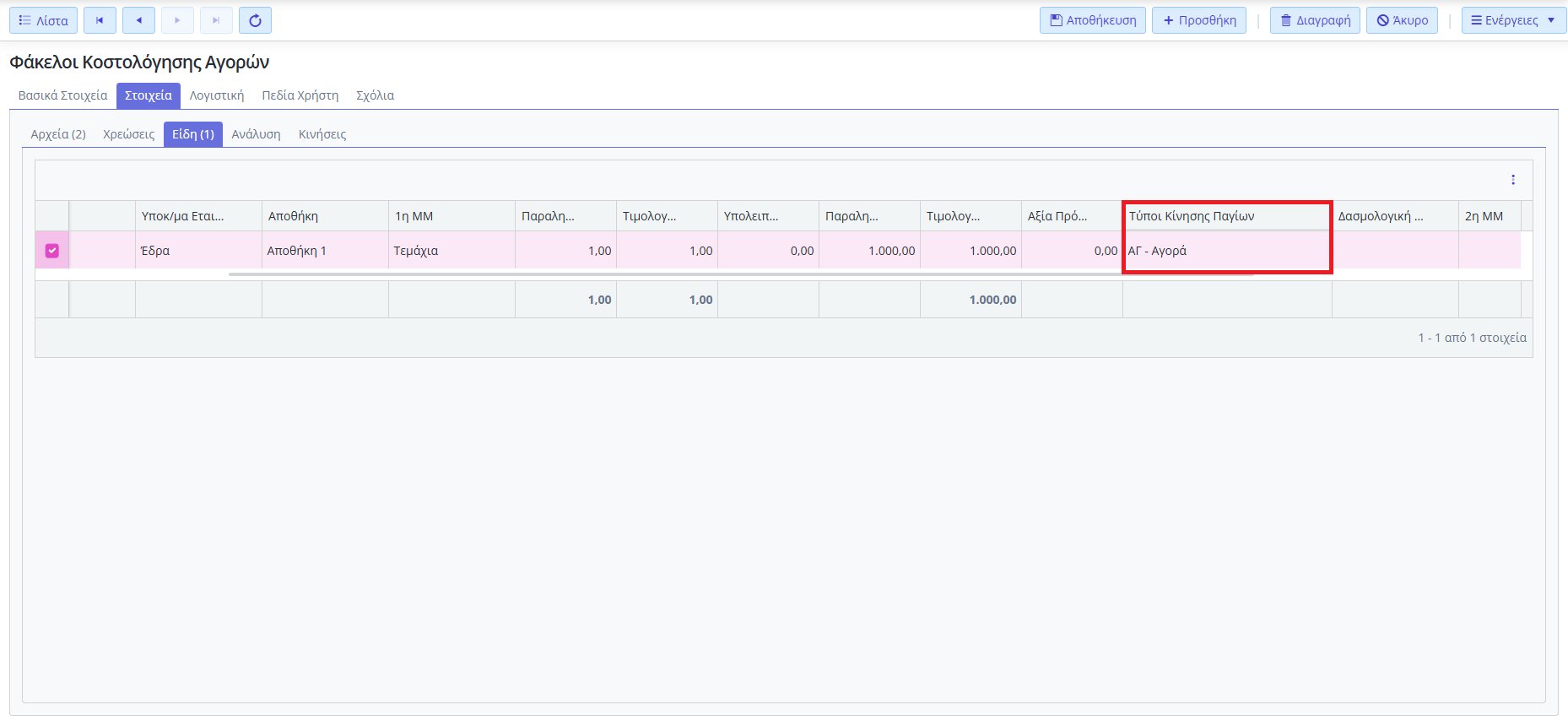Open the ΑΓ - Αγορά cell dropdown
The image size is (1568, 721).
pos(1225,251)
